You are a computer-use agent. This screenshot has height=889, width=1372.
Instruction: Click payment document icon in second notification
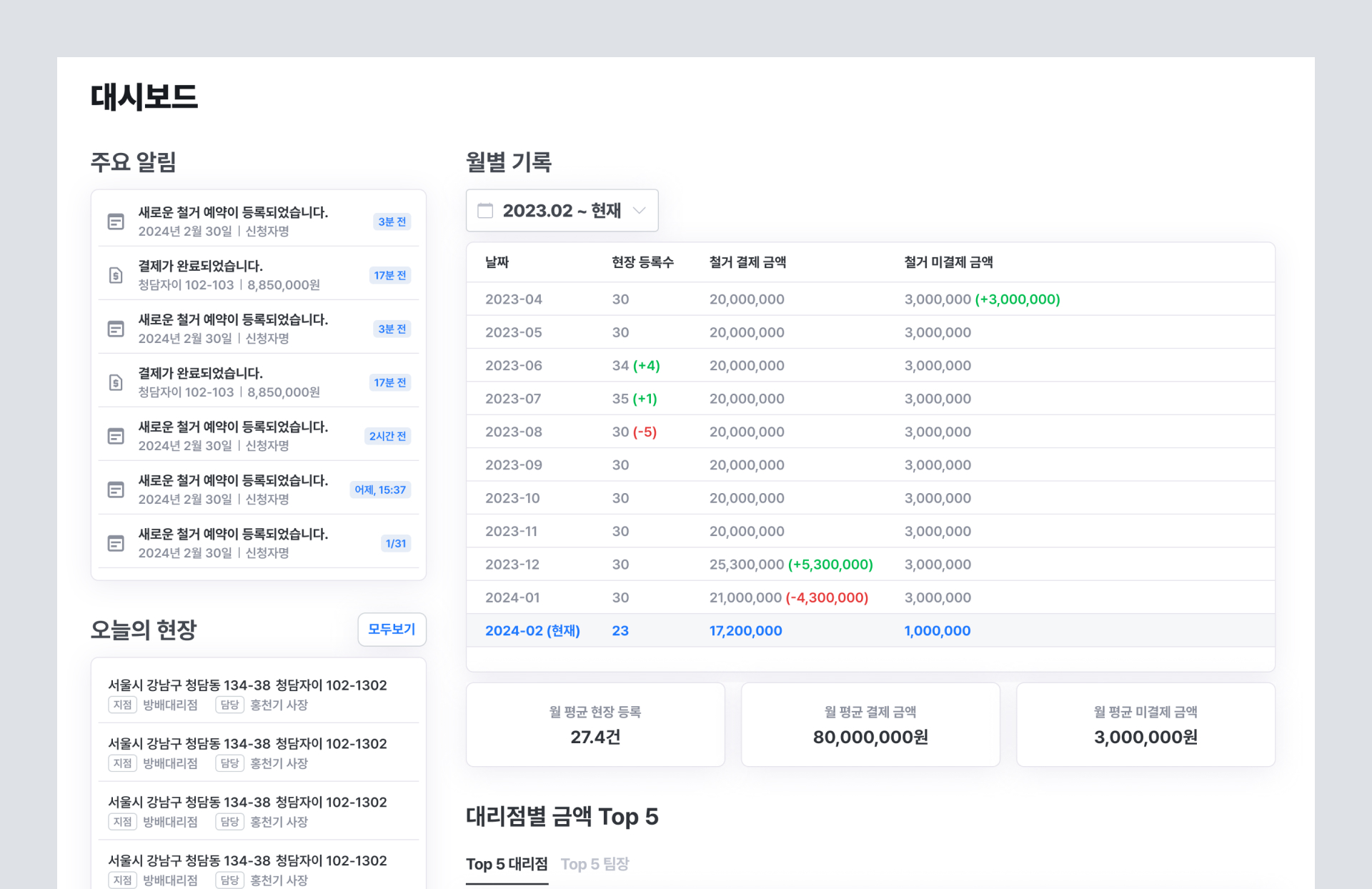(116, 275)
